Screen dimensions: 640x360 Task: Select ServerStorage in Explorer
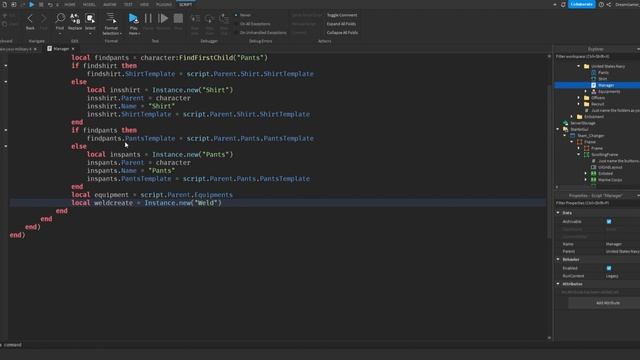pos(583,123)
